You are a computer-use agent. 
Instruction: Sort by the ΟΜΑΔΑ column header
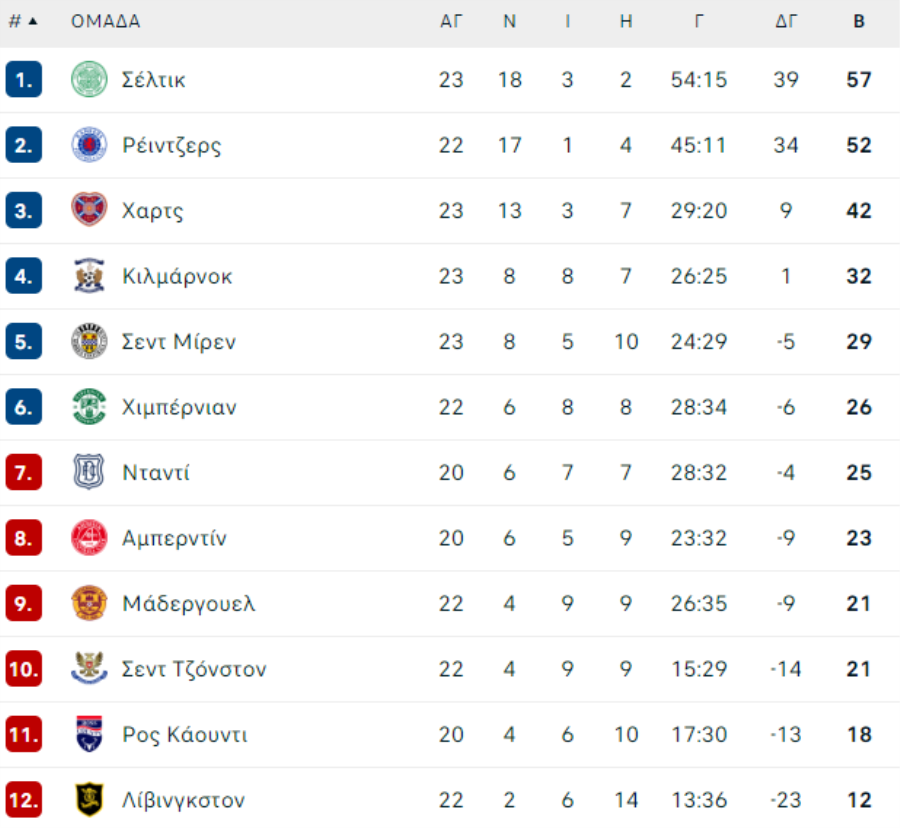tap(106, 22)
